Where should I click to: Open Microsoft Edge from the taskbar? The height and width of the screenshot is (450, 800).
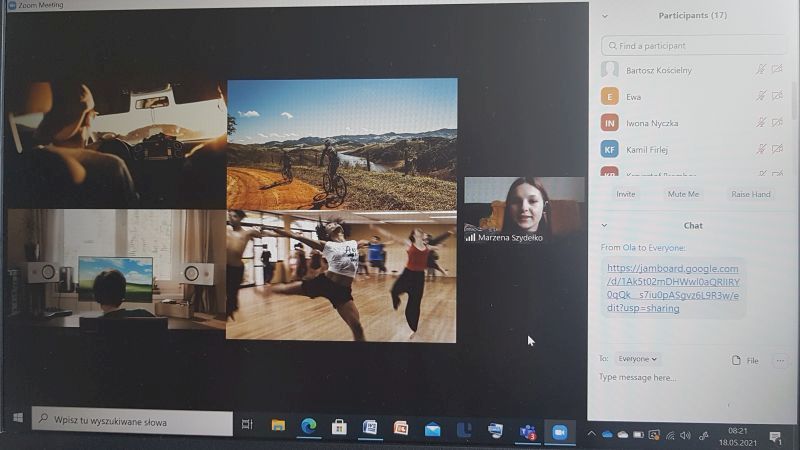click(x=309, y=427)
